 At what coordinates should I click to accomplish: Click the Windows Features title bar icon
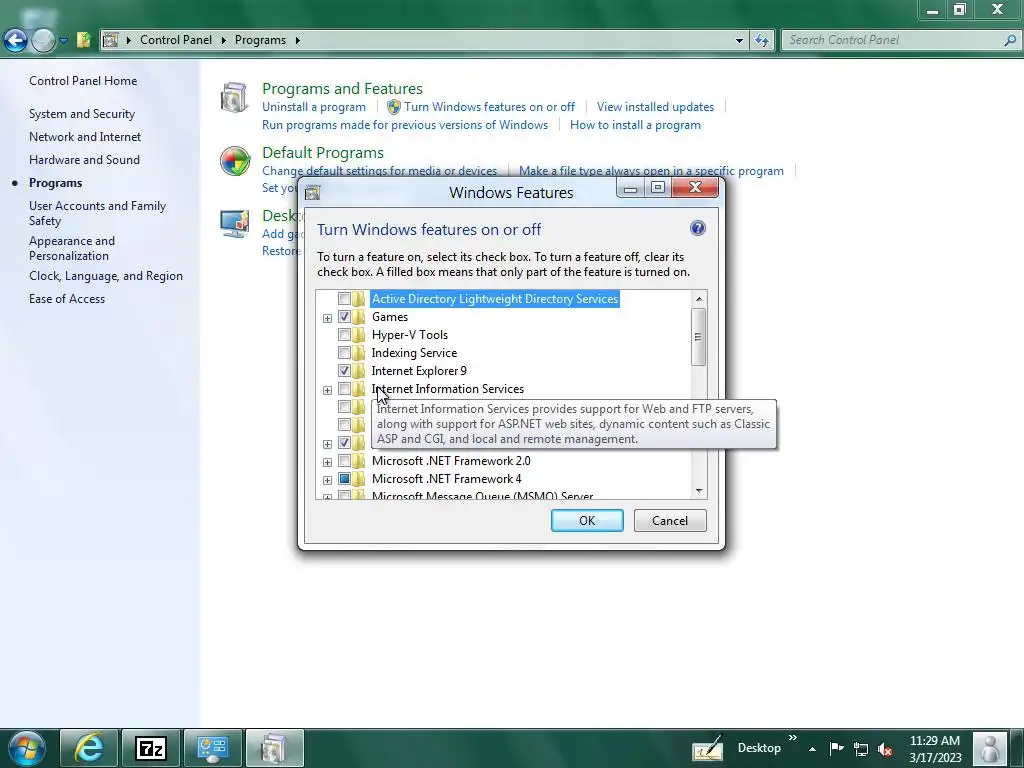[313, 193]
